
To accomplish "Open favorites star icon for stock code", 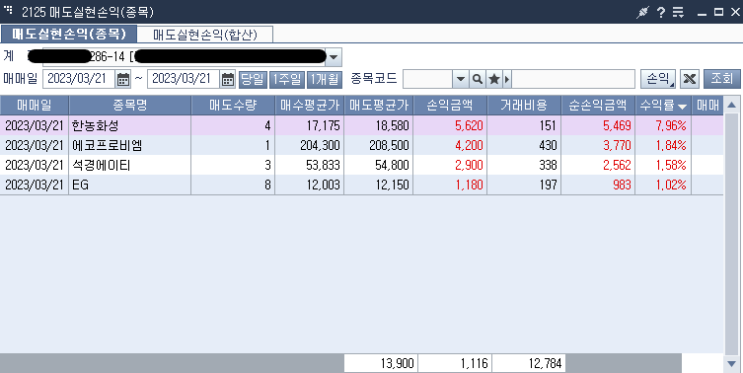I will click(494, 79).
